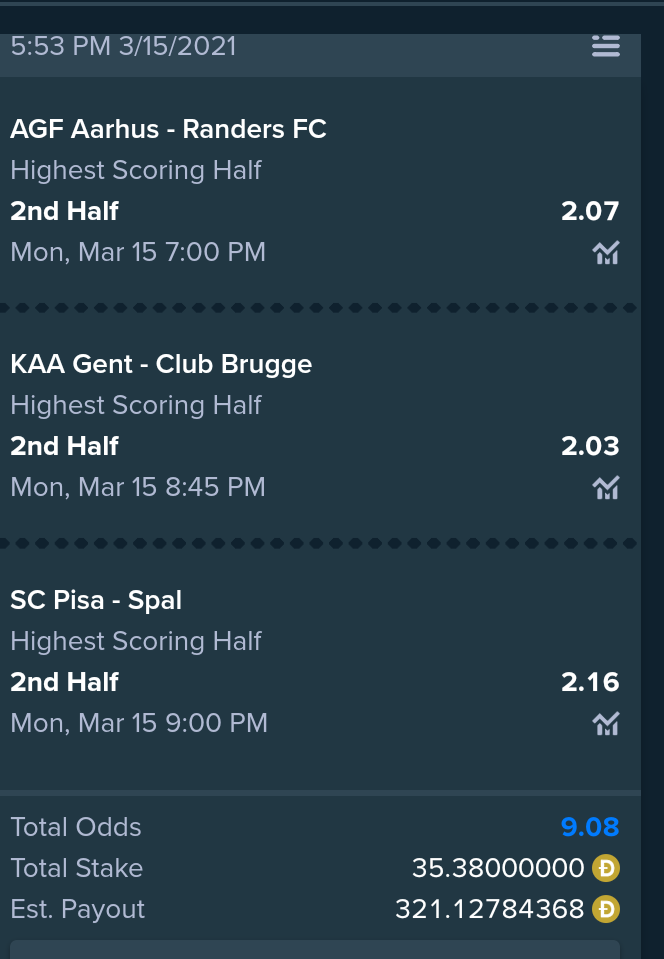This screenshot has height=959, width=664.
Task: Click the 2.07 odds value
Action: [590, 211]
